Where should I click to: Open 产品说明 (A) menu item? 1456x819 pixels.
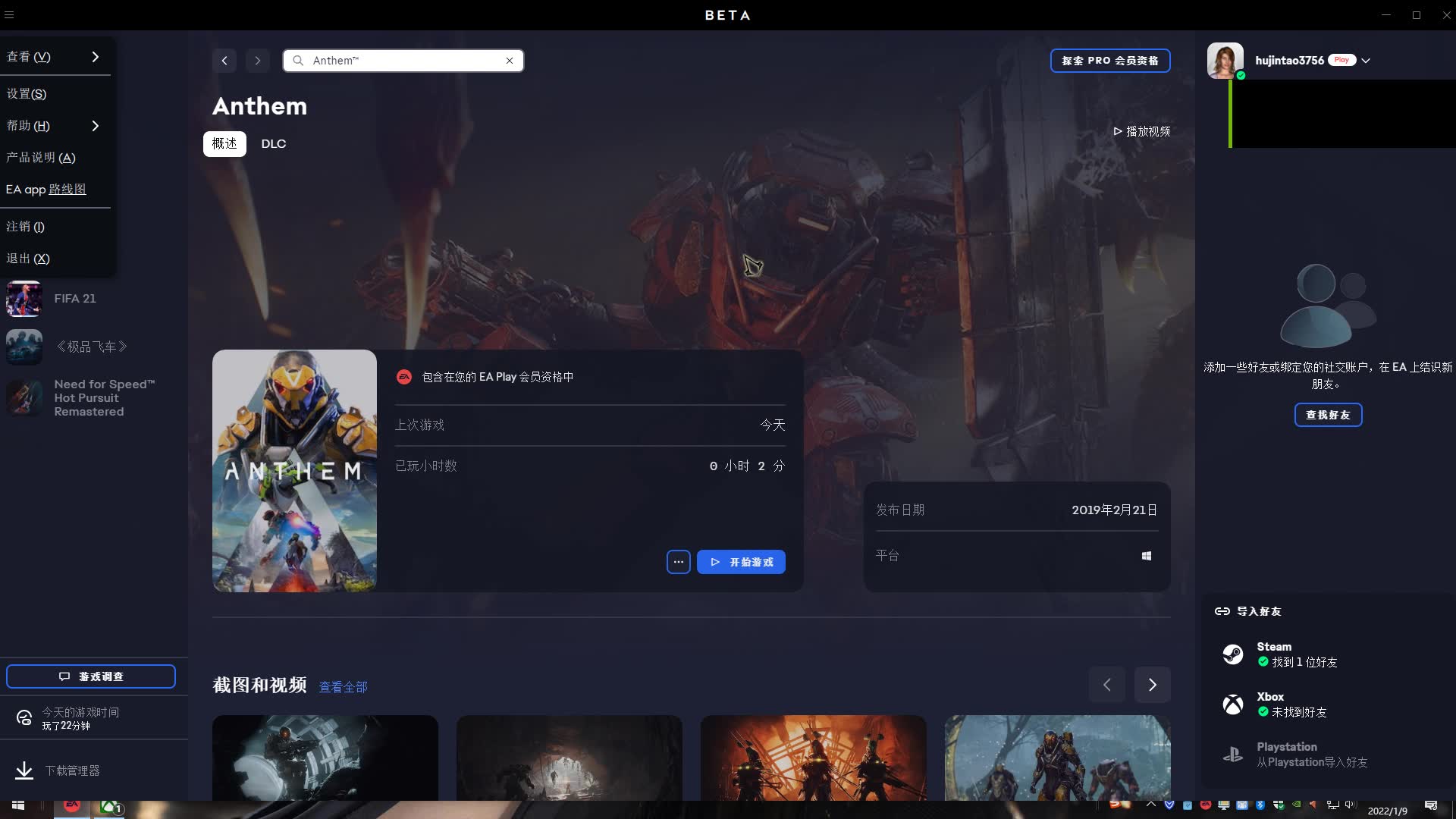pyautogui.click(x=55, y=158)
